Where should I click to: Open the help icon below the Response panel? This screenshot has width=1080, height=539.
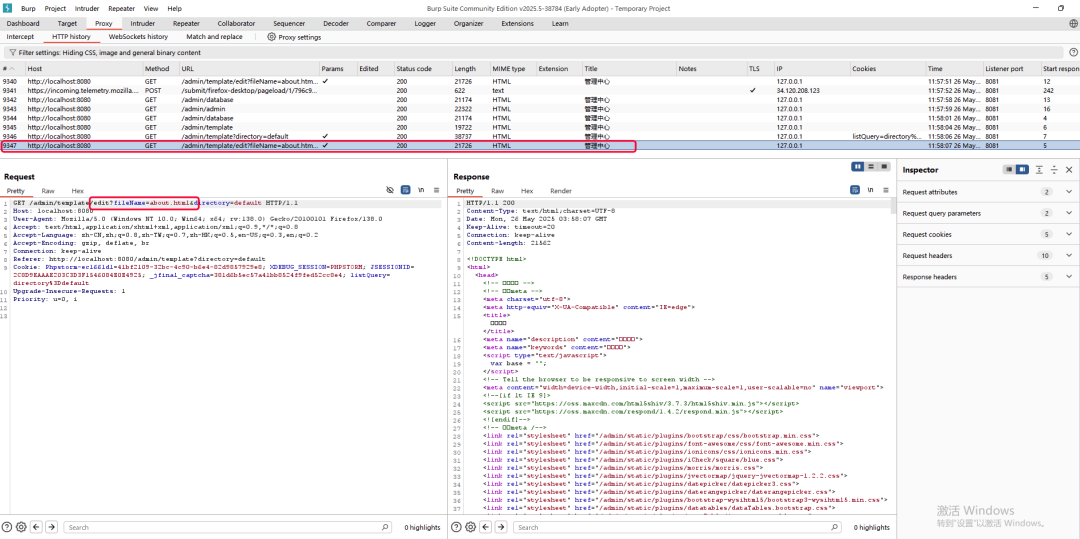(456, 527)
